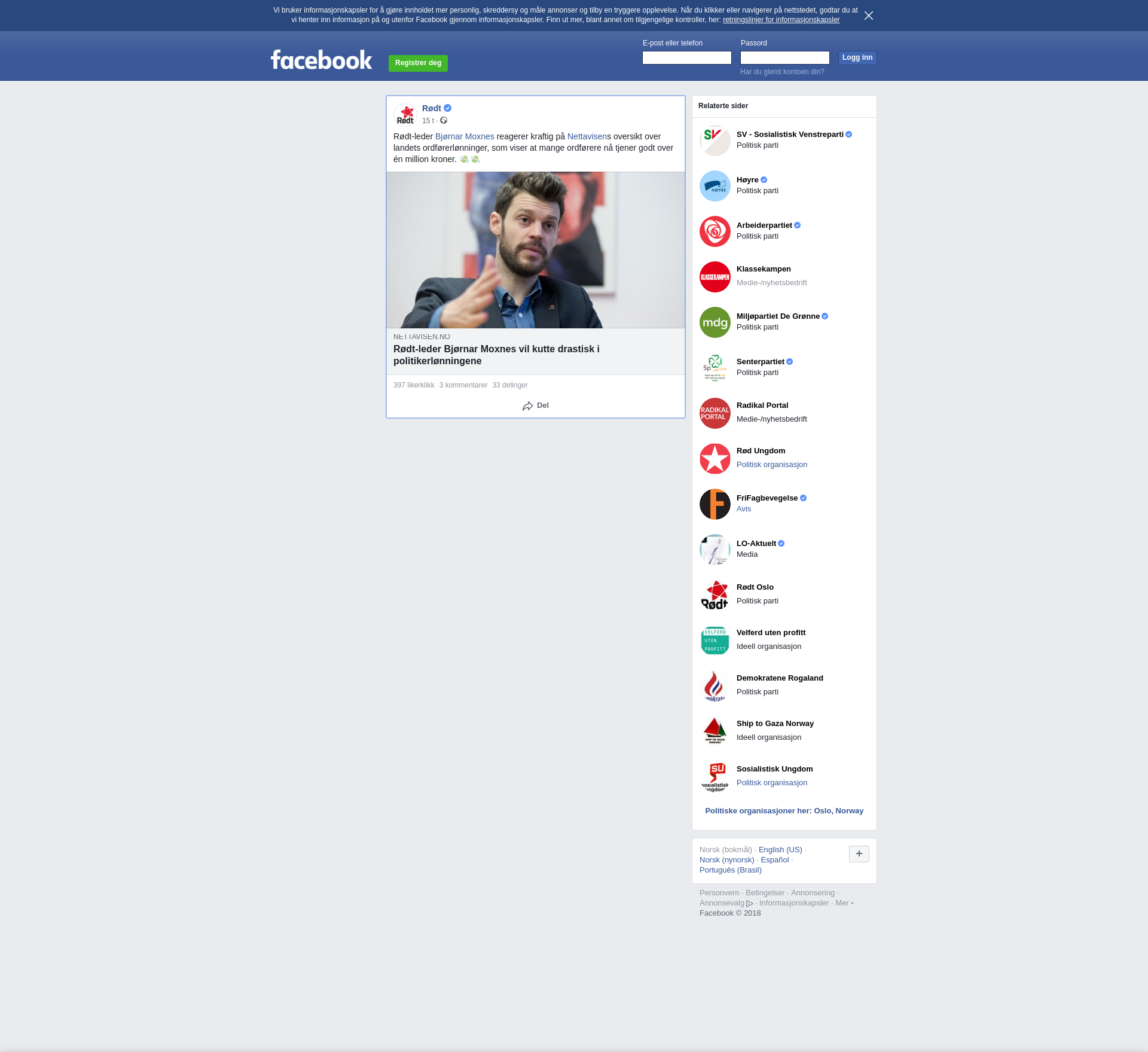The image size is (1148, 1052).
Task: Click the public globe icon on post
Action: coord(444,121)
